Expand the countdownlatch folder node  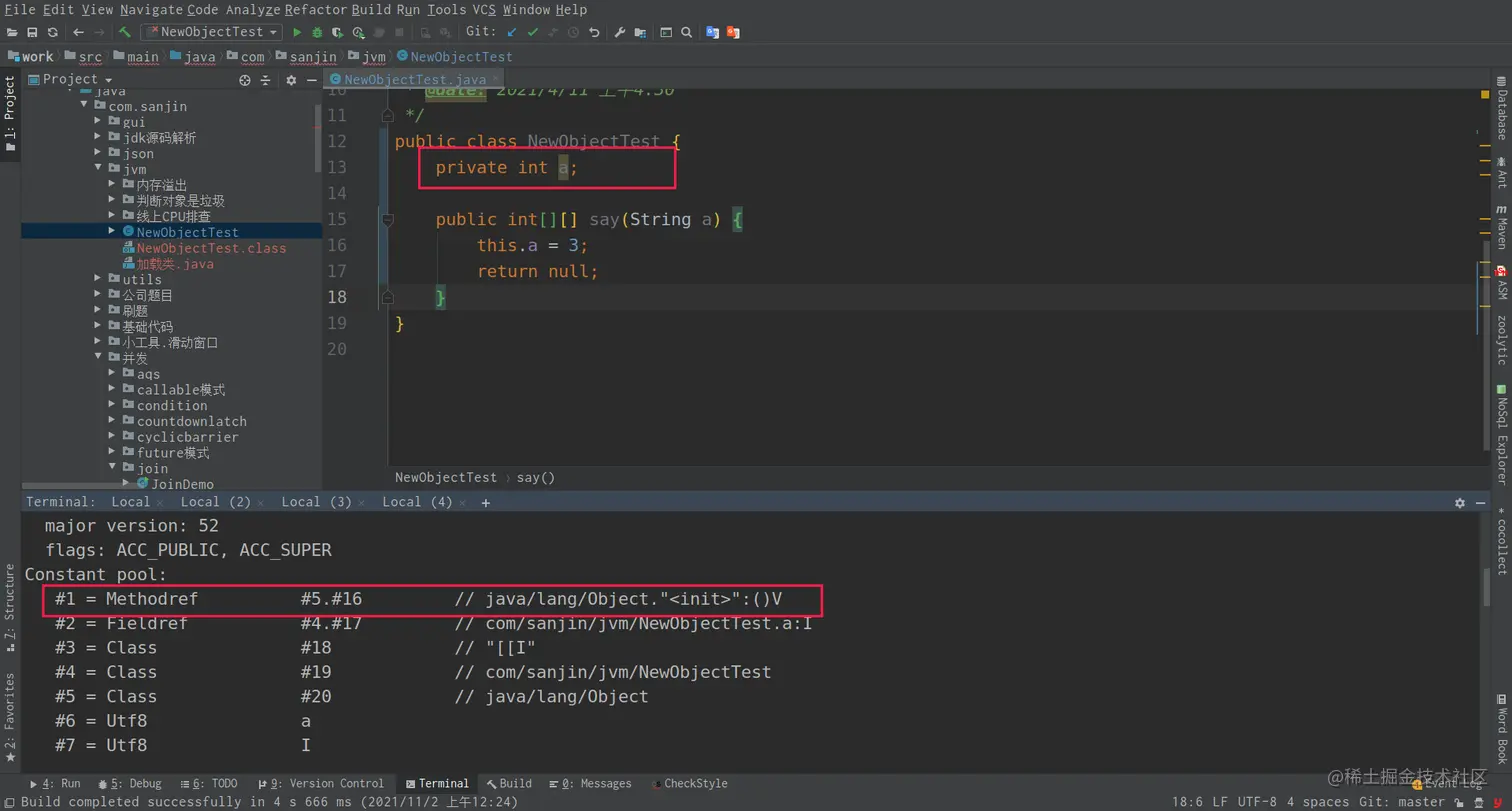[113, 421]
